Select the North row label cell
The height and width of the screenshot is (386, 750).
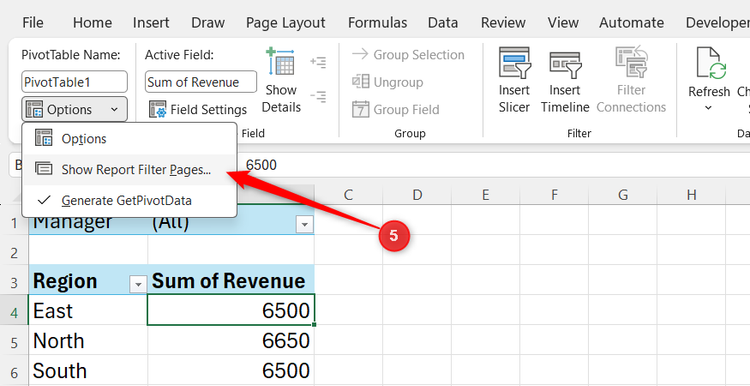[88, 341]
